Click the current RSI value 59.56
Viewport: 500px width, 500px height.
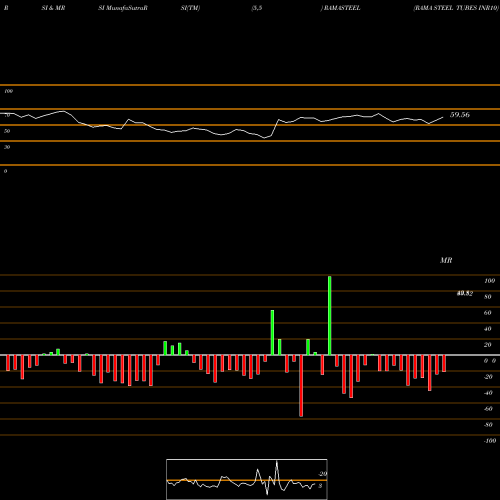460,115
